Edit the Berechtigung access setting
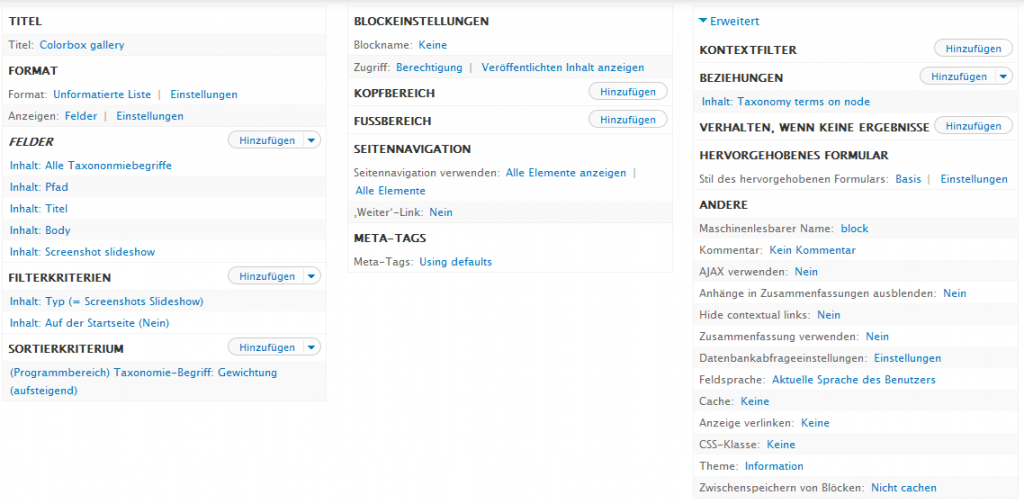Viewport: 1024px width, 504px height. click(x=428, y=68)
